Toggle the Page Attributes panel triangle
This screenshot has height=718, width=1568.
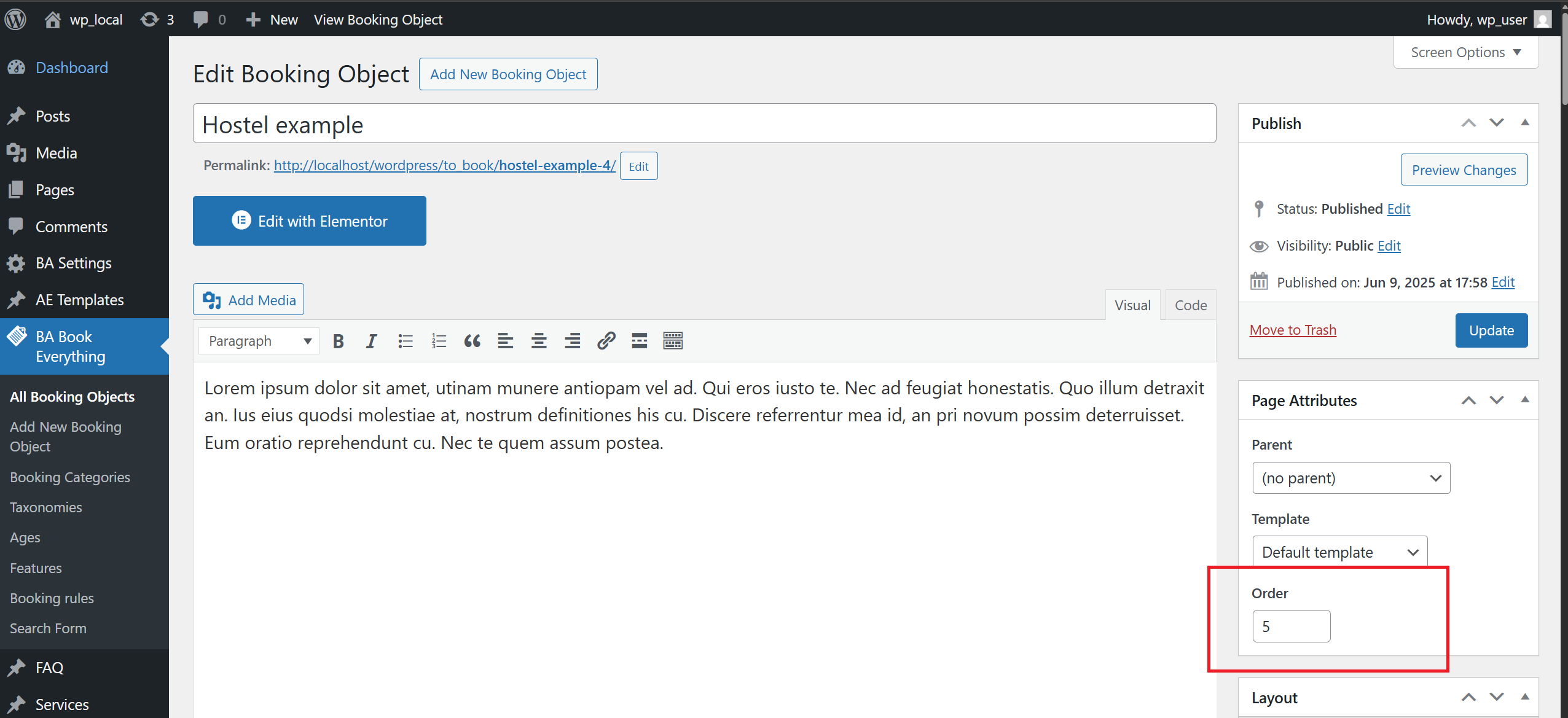tap(1525, 400)
